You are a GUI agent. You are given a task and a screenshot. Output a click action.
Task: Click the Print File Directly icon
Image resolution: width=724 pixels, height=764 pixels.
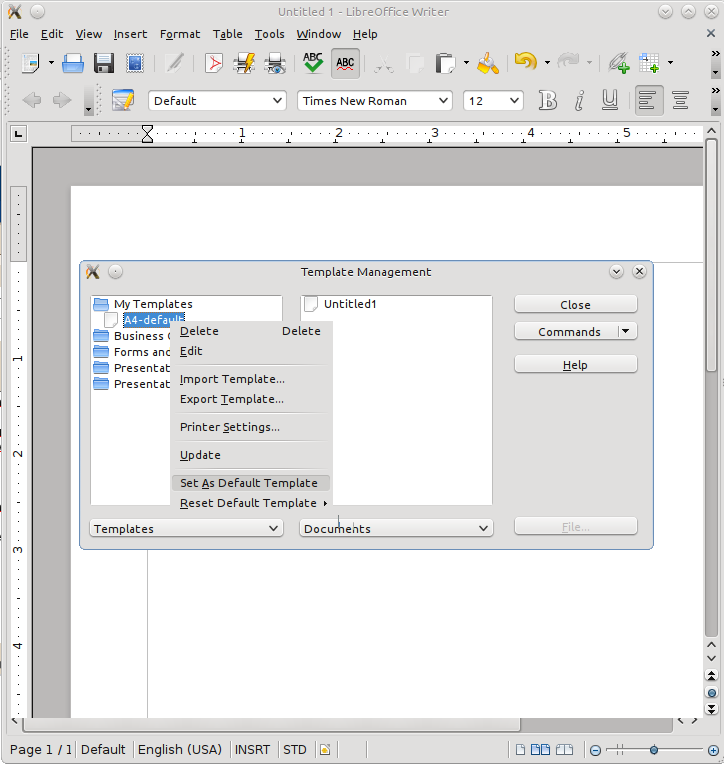tap(244, 63)
